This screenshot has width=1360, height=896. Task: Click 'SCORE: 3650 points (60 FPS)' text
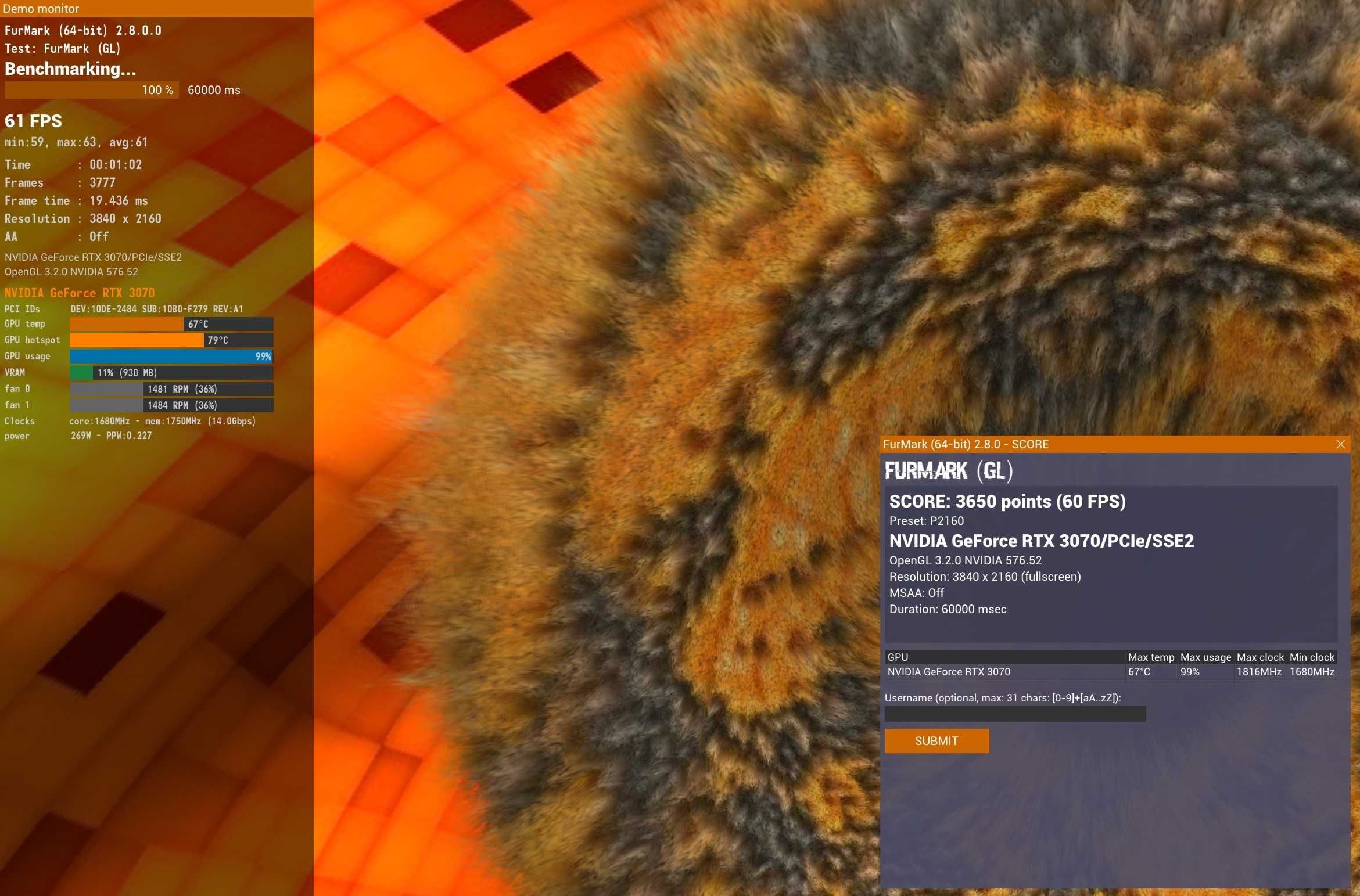click(1007, 501)
